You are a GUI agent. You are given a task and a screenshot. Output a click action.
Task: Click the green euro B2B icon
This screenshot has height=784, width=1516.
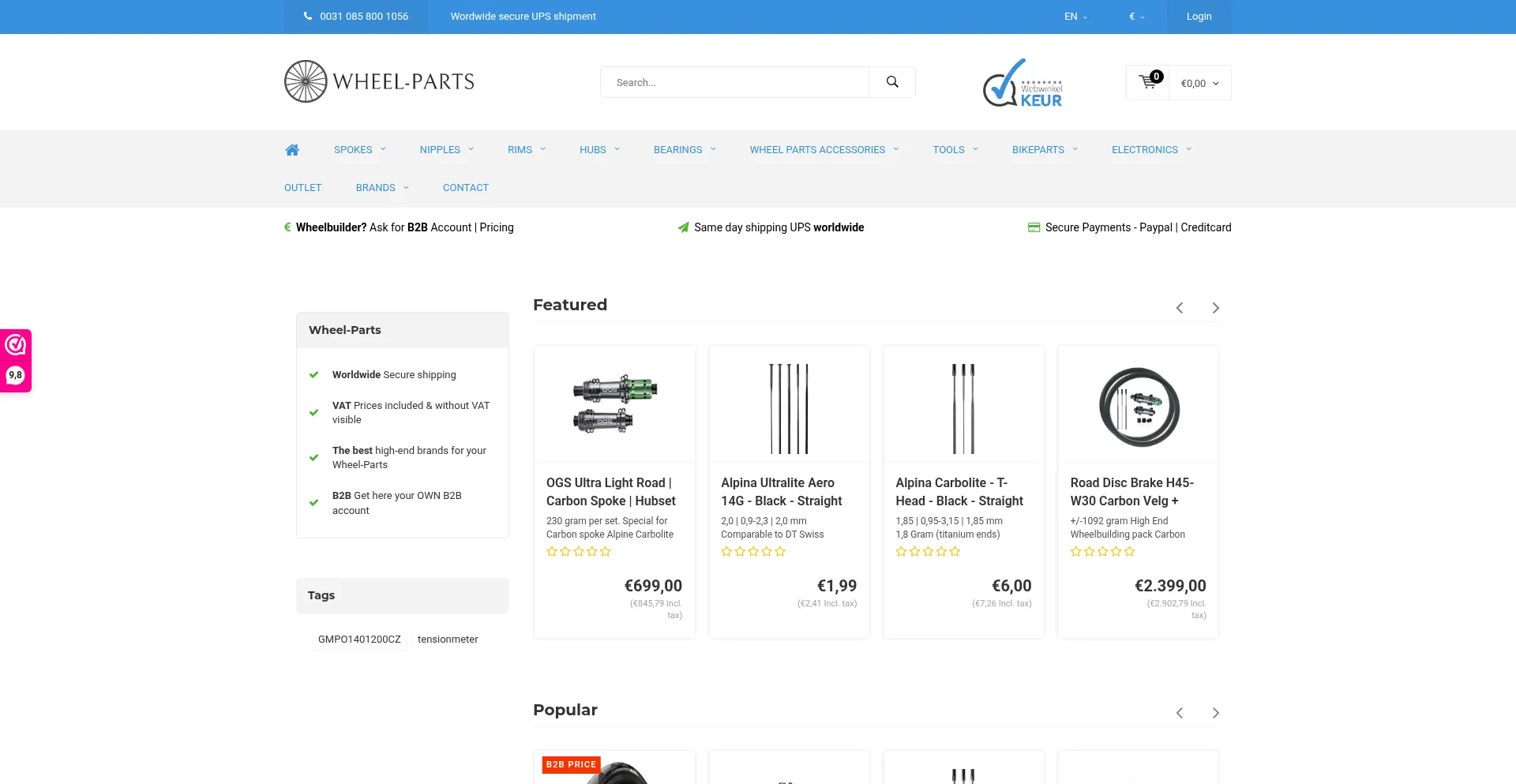point(287,227)
